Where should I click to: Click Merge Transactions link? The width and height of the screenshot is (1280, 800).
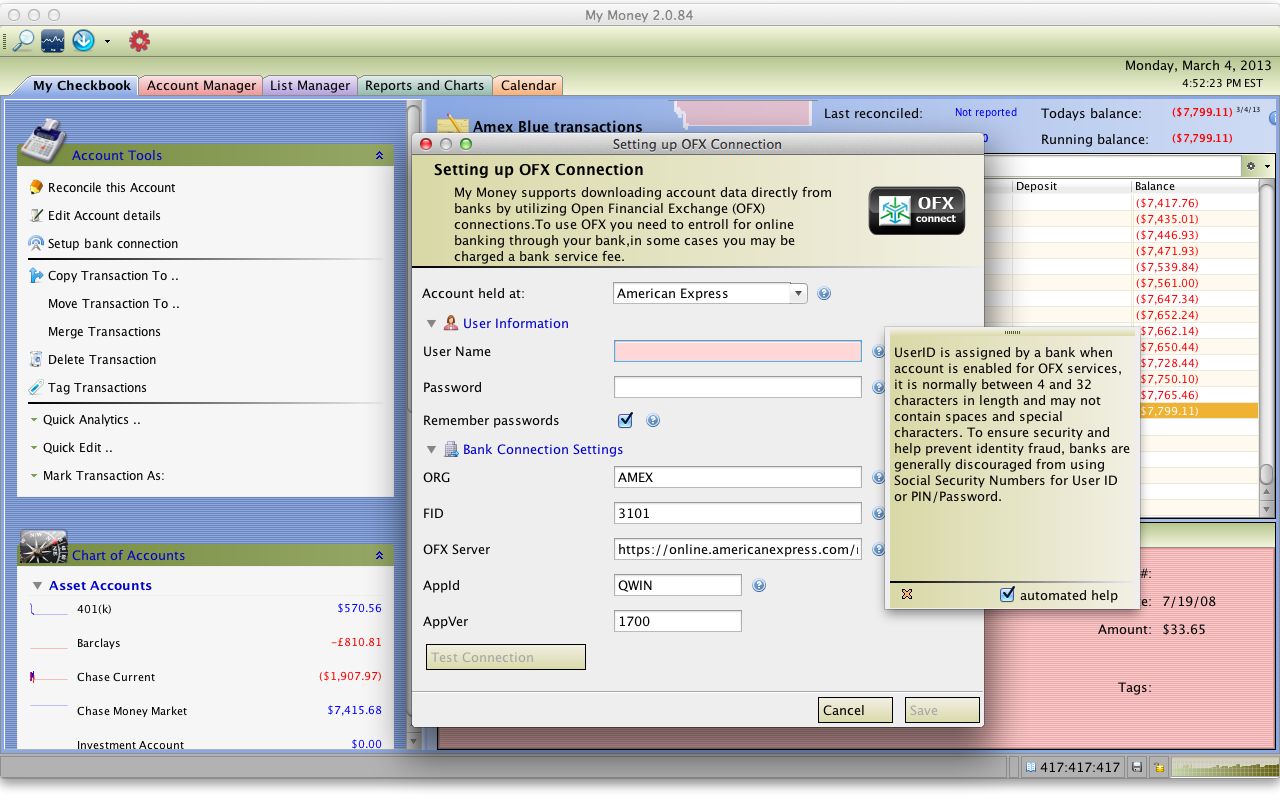pyautogui.click(x=104, y=331)
